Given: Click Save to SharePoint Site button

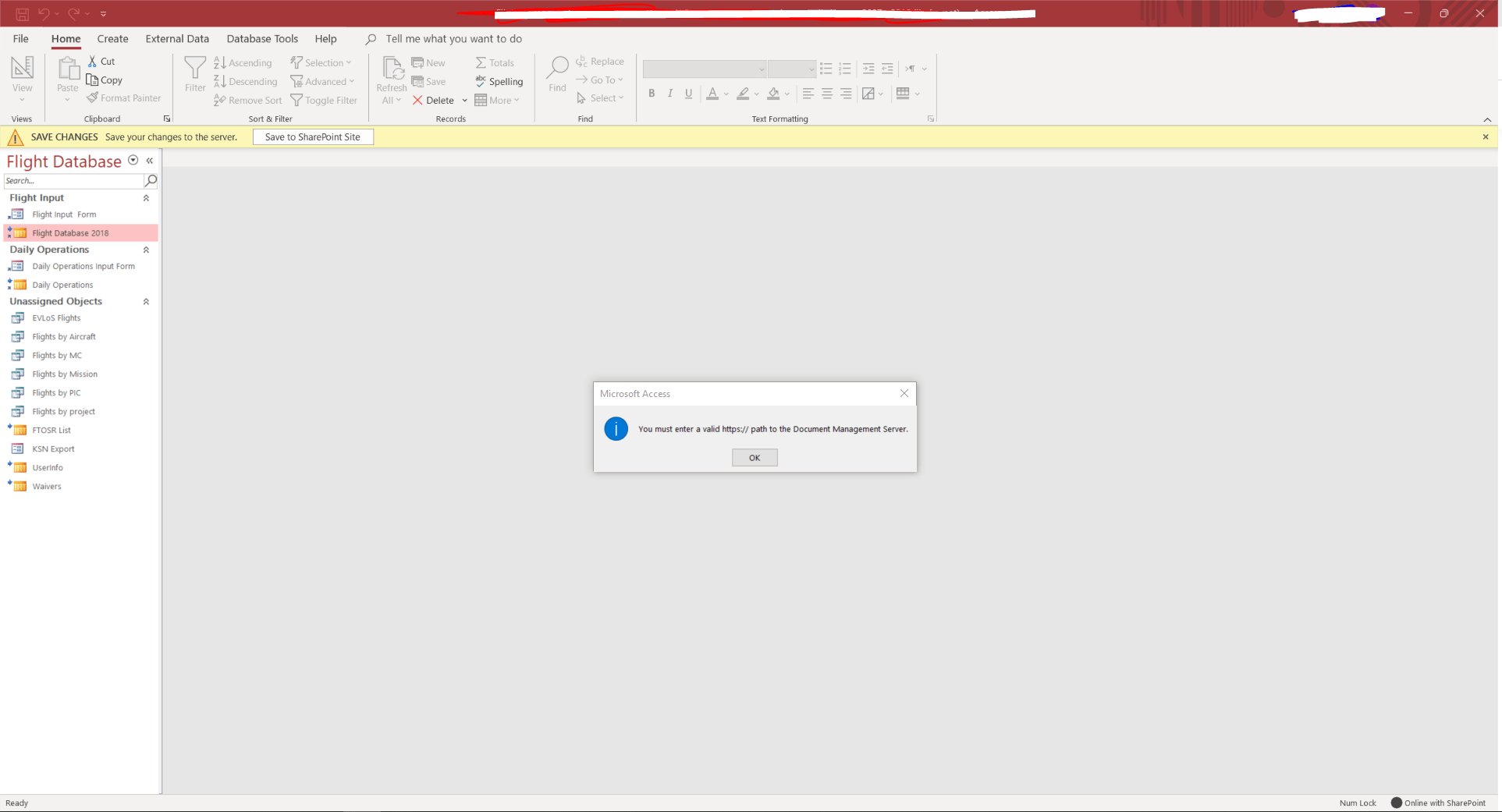Looking at the screenshot, I should point(313,137).
